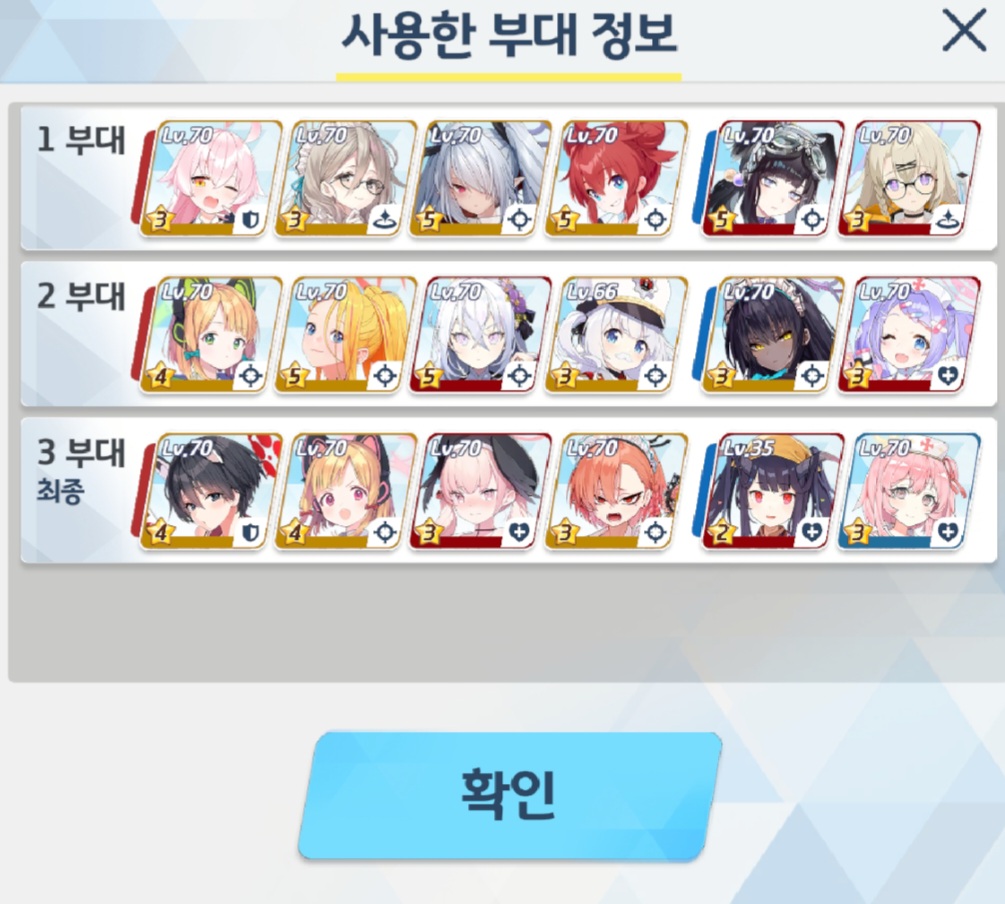The width and height of the screenshot is (1005, 904).
Task: Select the pink-haired tank in squad 1
Action: click(210, 178)
